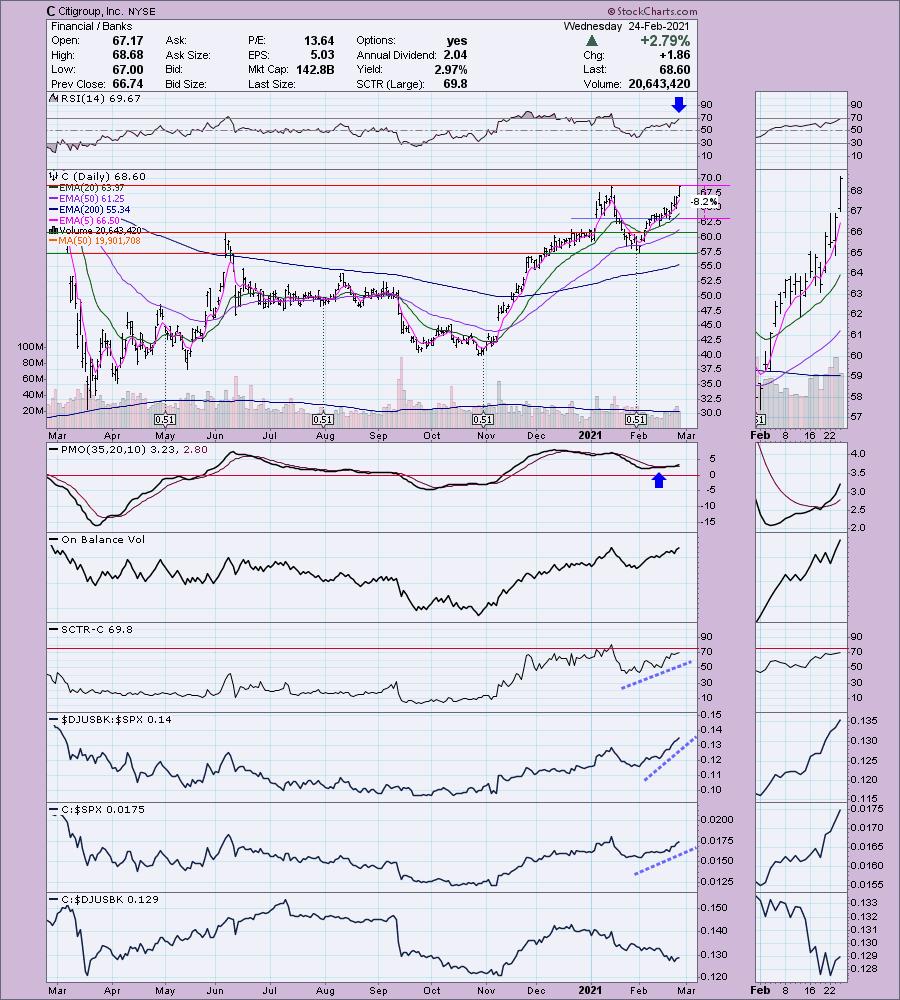Click the SCTR-C 69.8 panel label

pyautogui.click(x=97, y=629)
